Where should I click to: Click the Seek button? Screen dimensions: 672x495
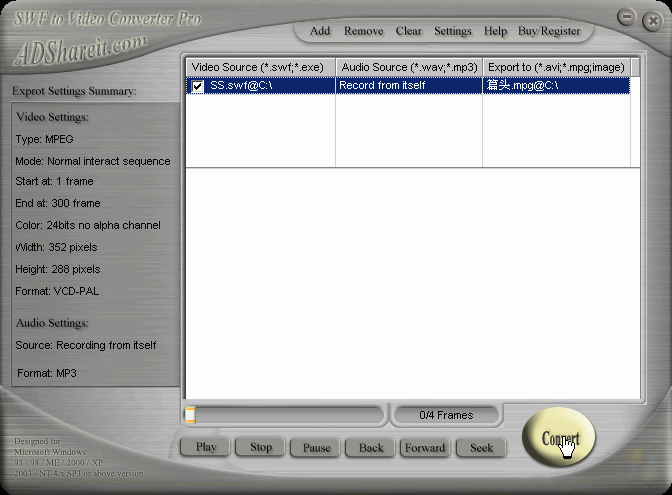481,447
